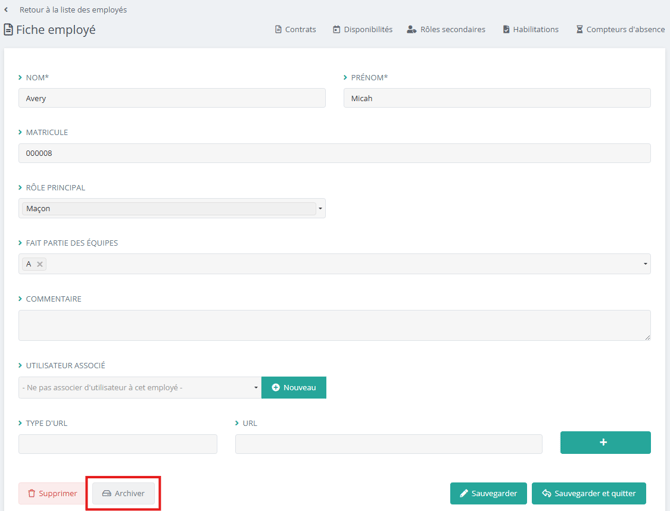Screen dimensions: 670x511
Task: Create new user with Nouveau button
Action: tap(293, 387)
